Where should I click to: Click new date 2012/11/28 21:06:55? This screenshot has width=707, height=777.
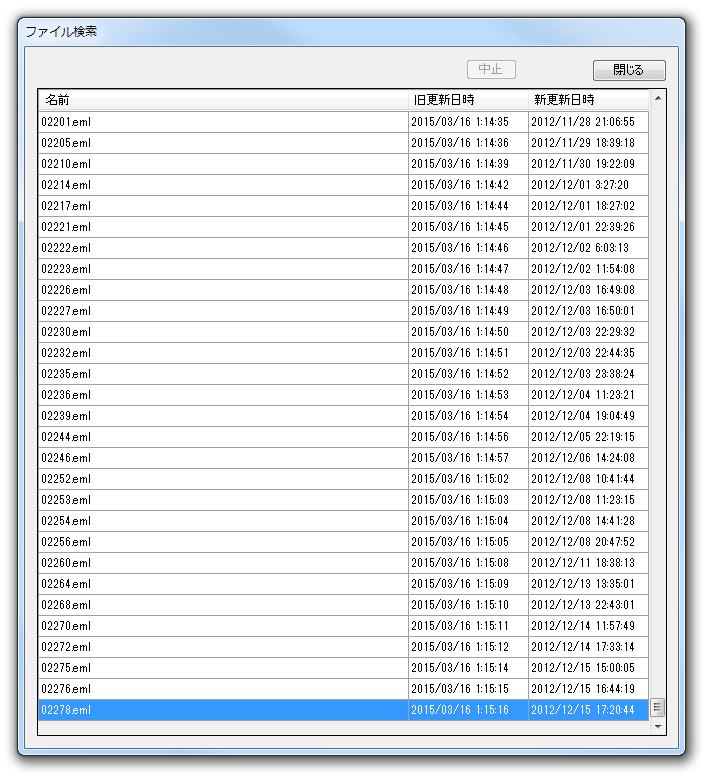[583, 122]
